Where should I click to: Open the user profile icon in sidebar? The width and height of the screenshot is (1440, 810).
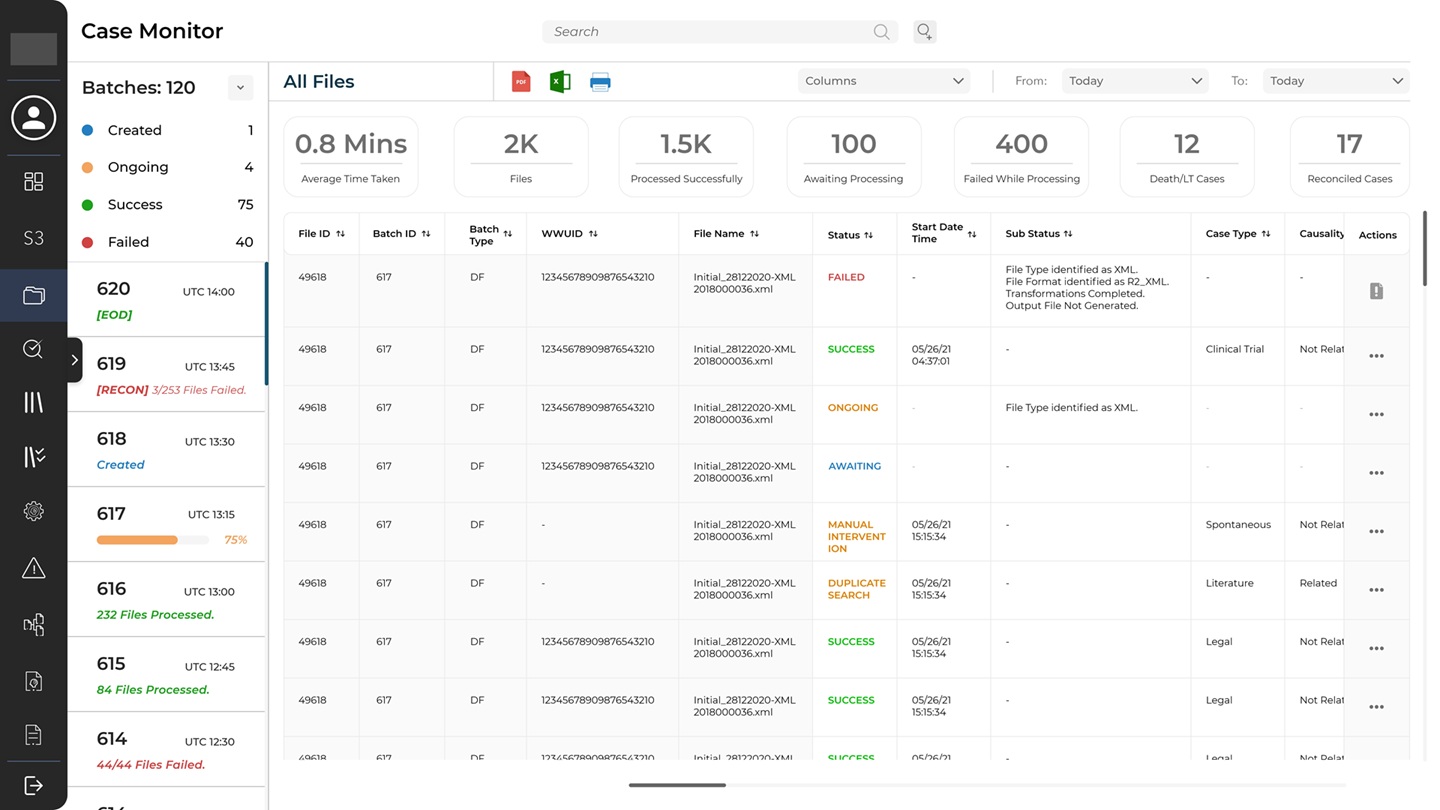tap(33, 117)
